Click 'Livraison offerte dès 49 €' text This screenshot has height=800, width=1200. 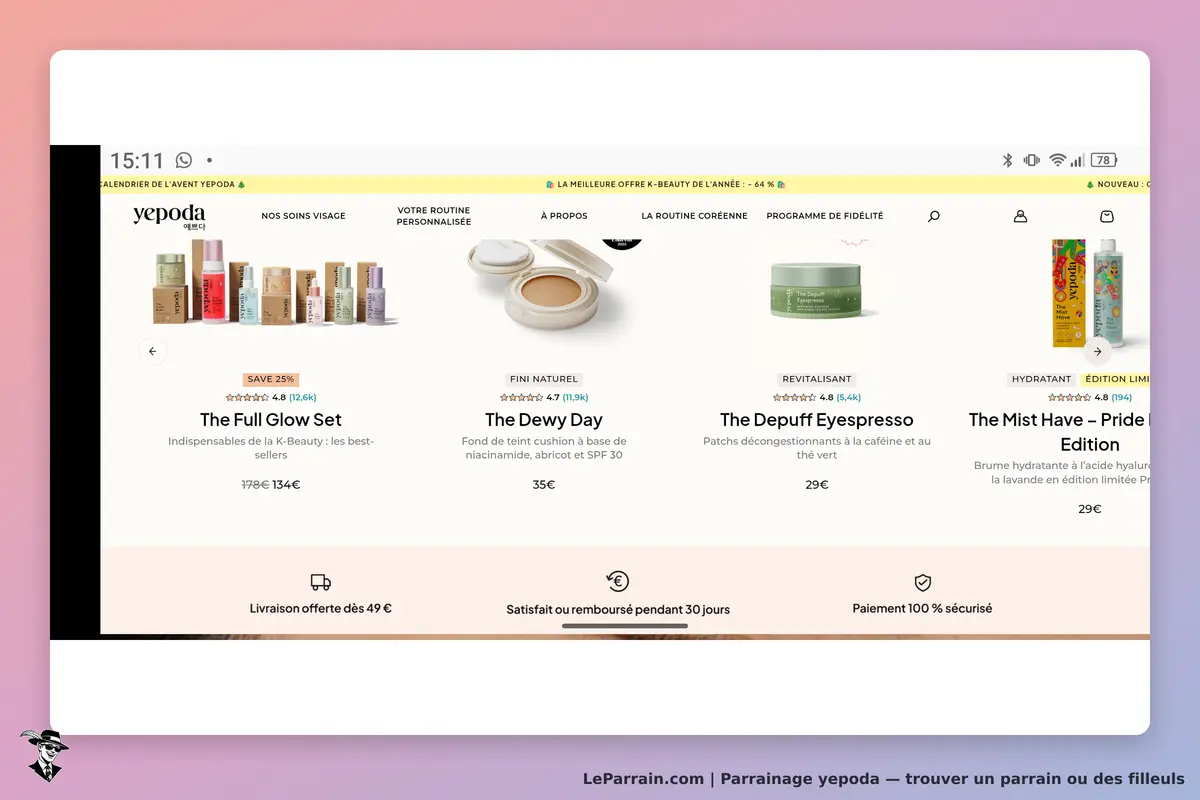tap(320, 608)
